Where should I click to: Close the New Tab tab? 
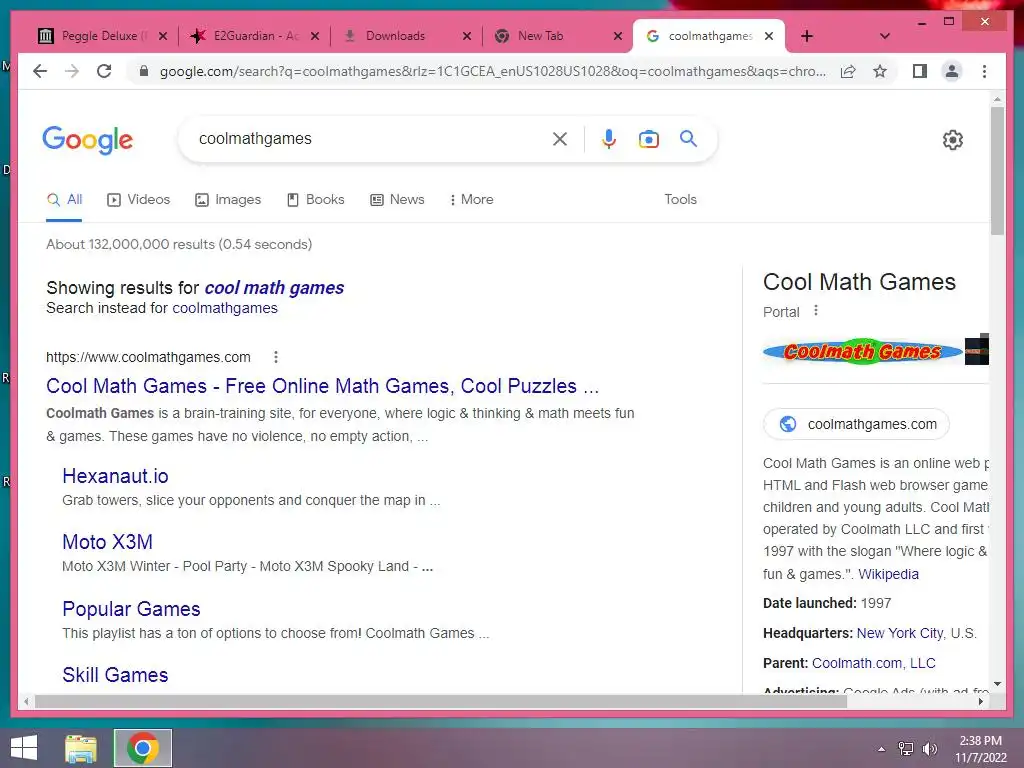click(x=618, y=36)
